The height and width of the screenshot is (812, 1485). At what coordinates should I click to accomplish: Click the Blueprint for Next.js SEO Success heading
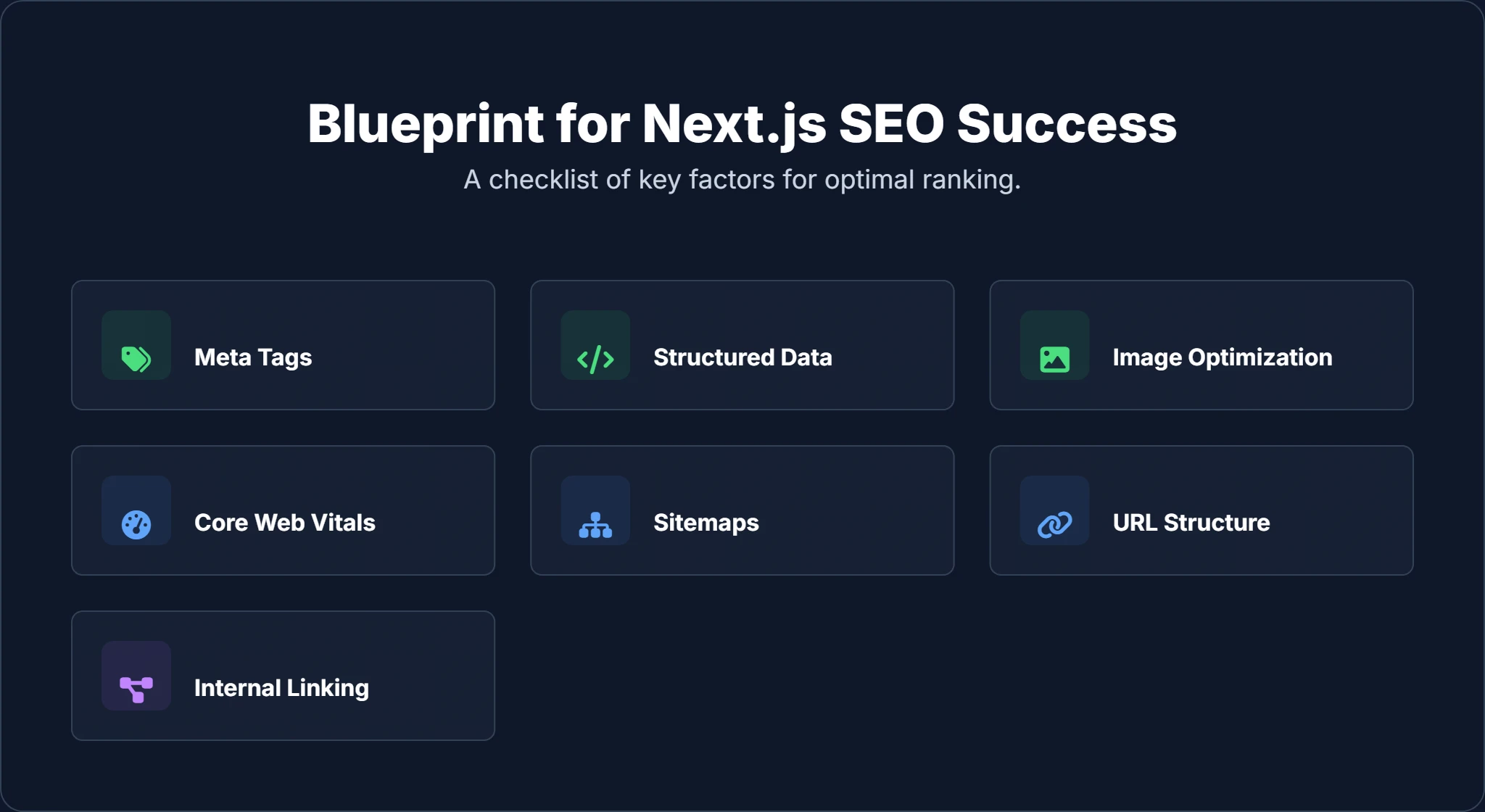(x=742, y=125)
